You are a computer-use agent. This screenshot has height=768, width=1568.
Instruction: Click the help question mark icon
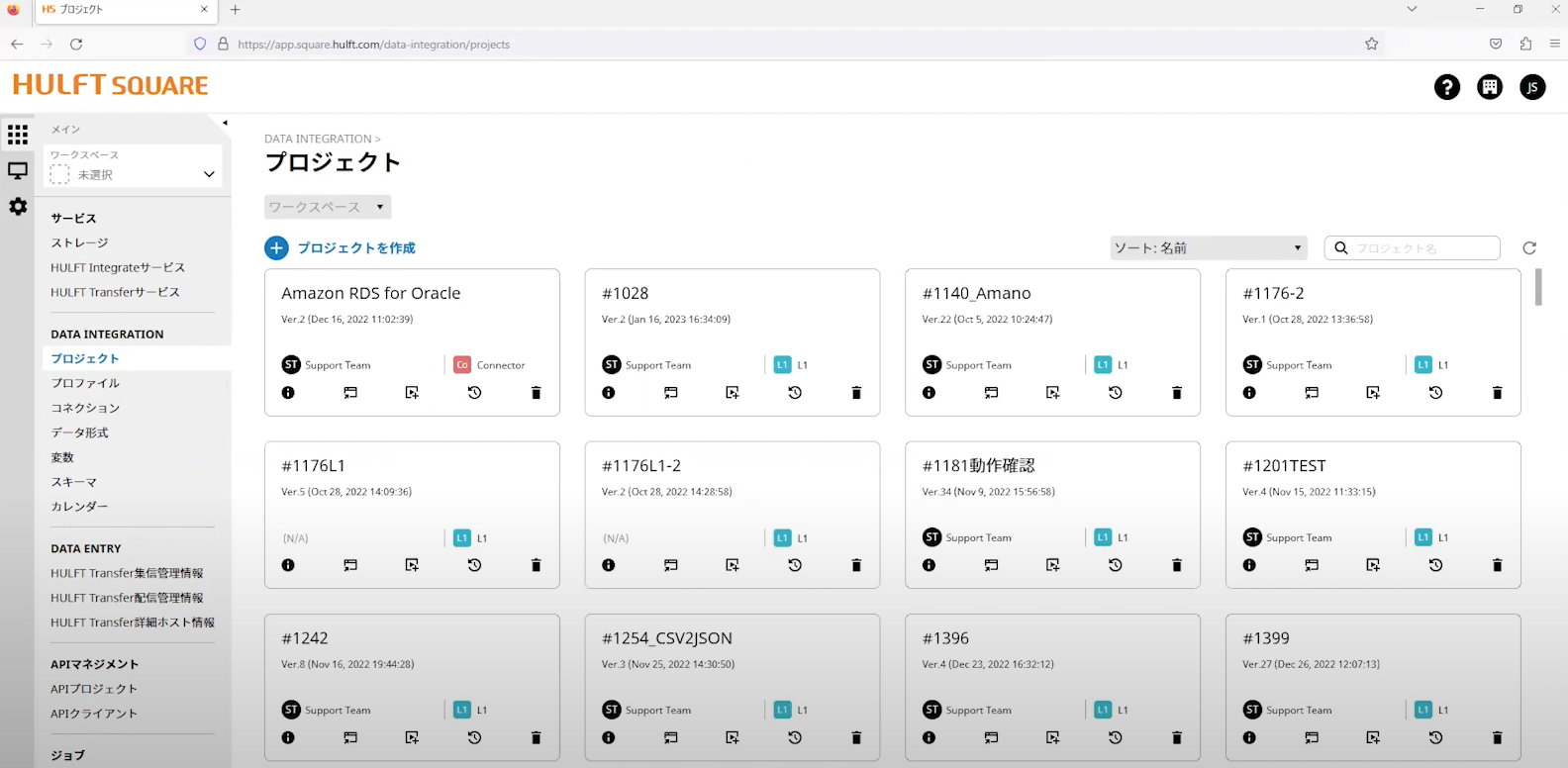[x=1446, y=87]
